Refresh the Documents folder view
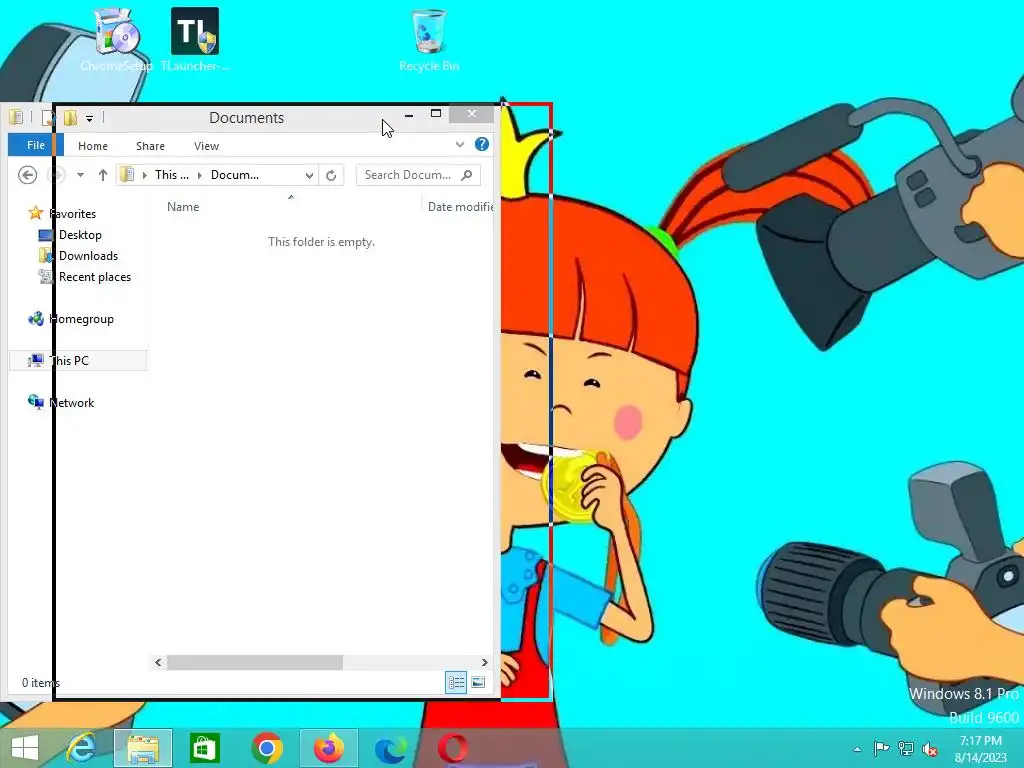Screen dimensions: 1024x768 [331, 175]
